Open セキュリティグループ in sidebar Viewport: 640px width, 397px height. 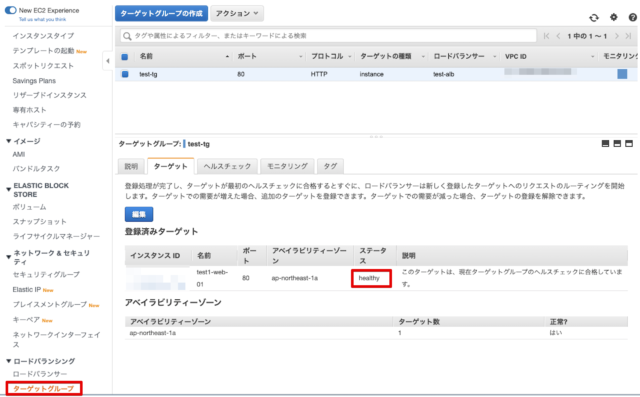click(46, 275)
